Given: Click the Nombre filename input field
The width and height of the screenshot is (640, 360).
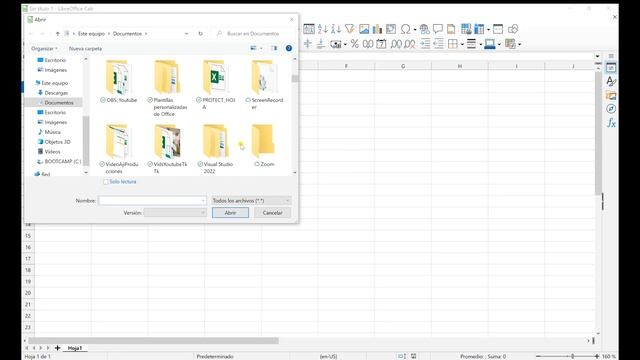Looking at the screenshot, I should click(152, 200).
